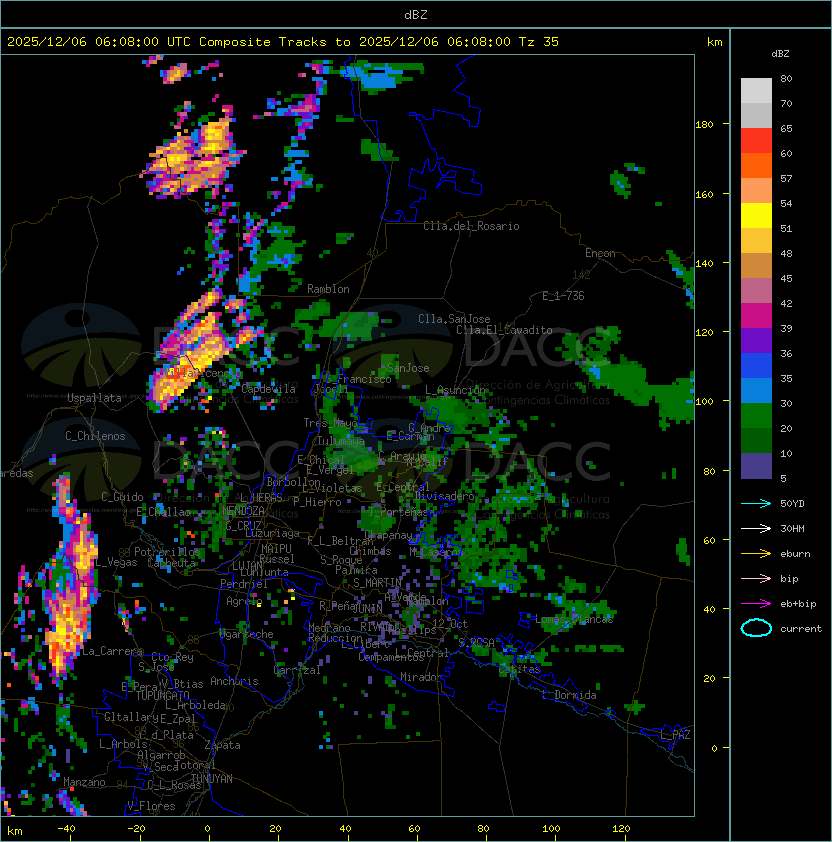The width and height of the screenshot is (832, 842).
Task: Click the Ramblon location label
Action: 328,289
